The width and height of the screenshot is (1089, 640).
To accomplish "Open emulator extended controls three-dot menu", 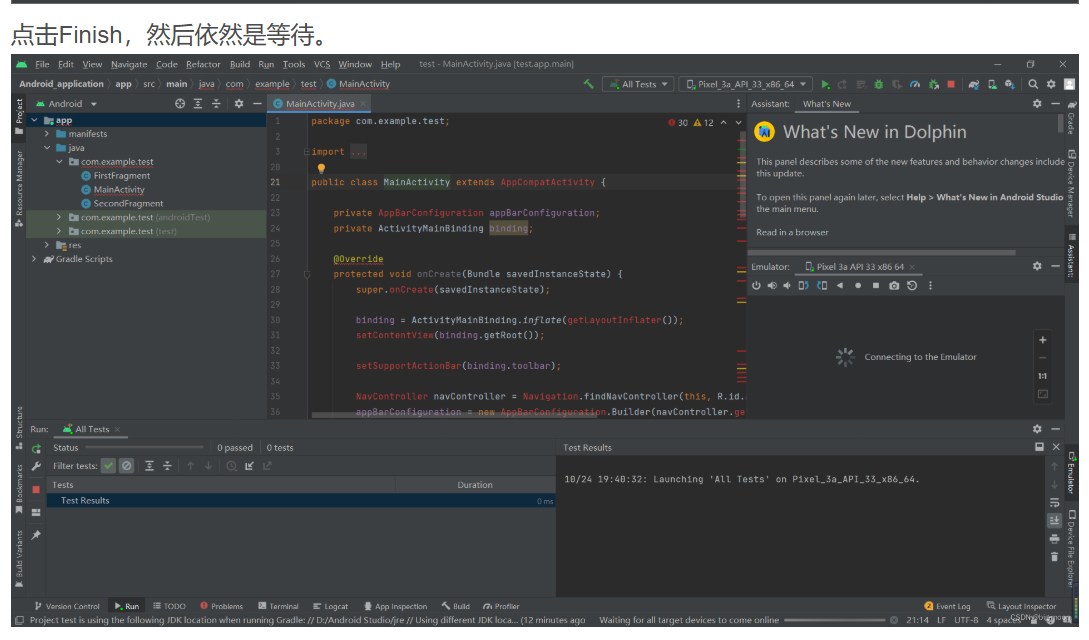I will (x=931, y=285).
